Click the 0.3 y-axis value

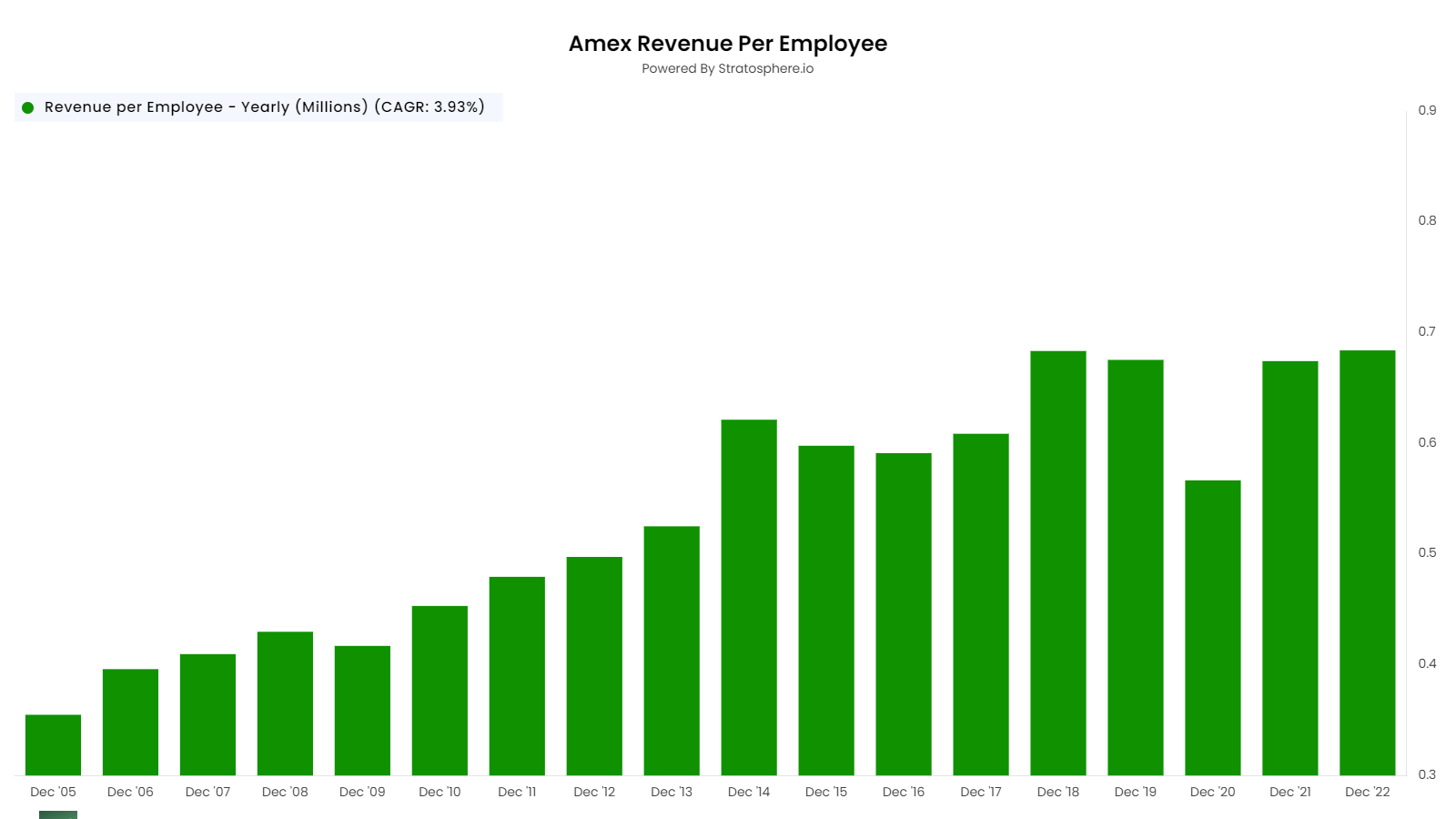[x=1427, y=774]
